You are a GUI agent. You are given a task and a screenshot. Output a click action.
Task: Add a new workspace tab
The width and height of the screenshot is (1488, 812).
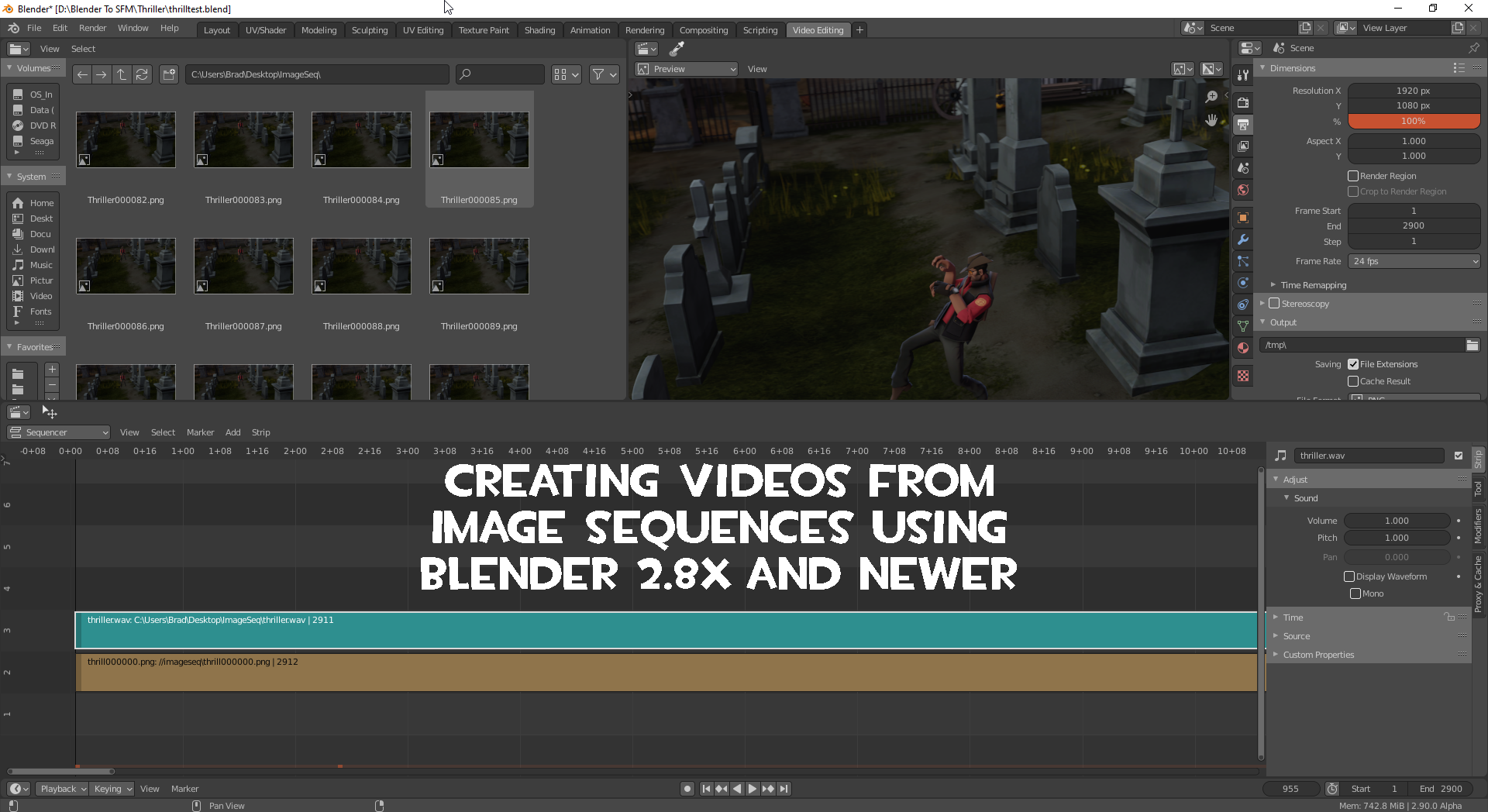click(x=859, y=30)
